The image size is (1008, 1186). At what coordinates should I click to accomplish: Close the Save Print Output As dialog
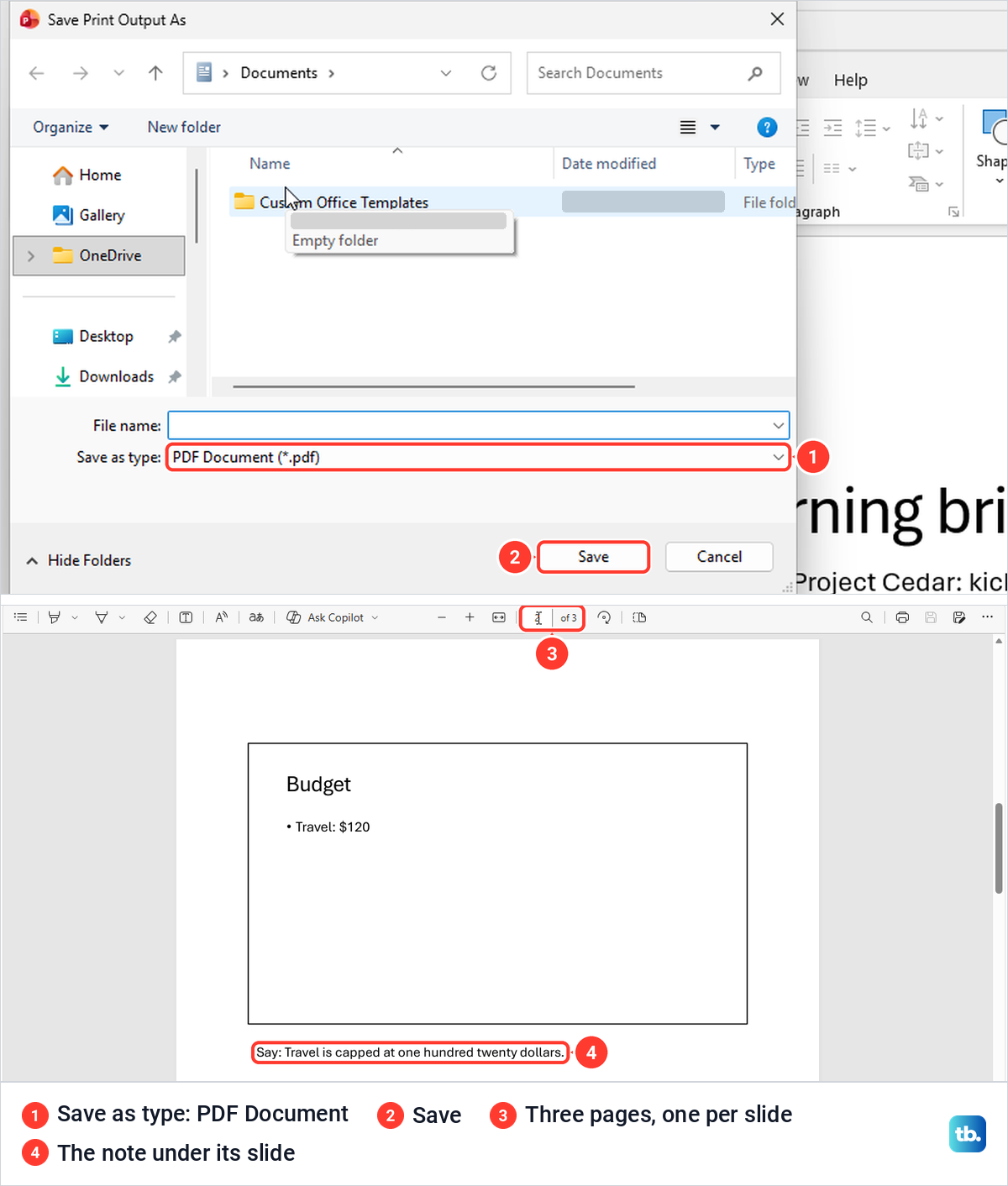pos(777,19)
